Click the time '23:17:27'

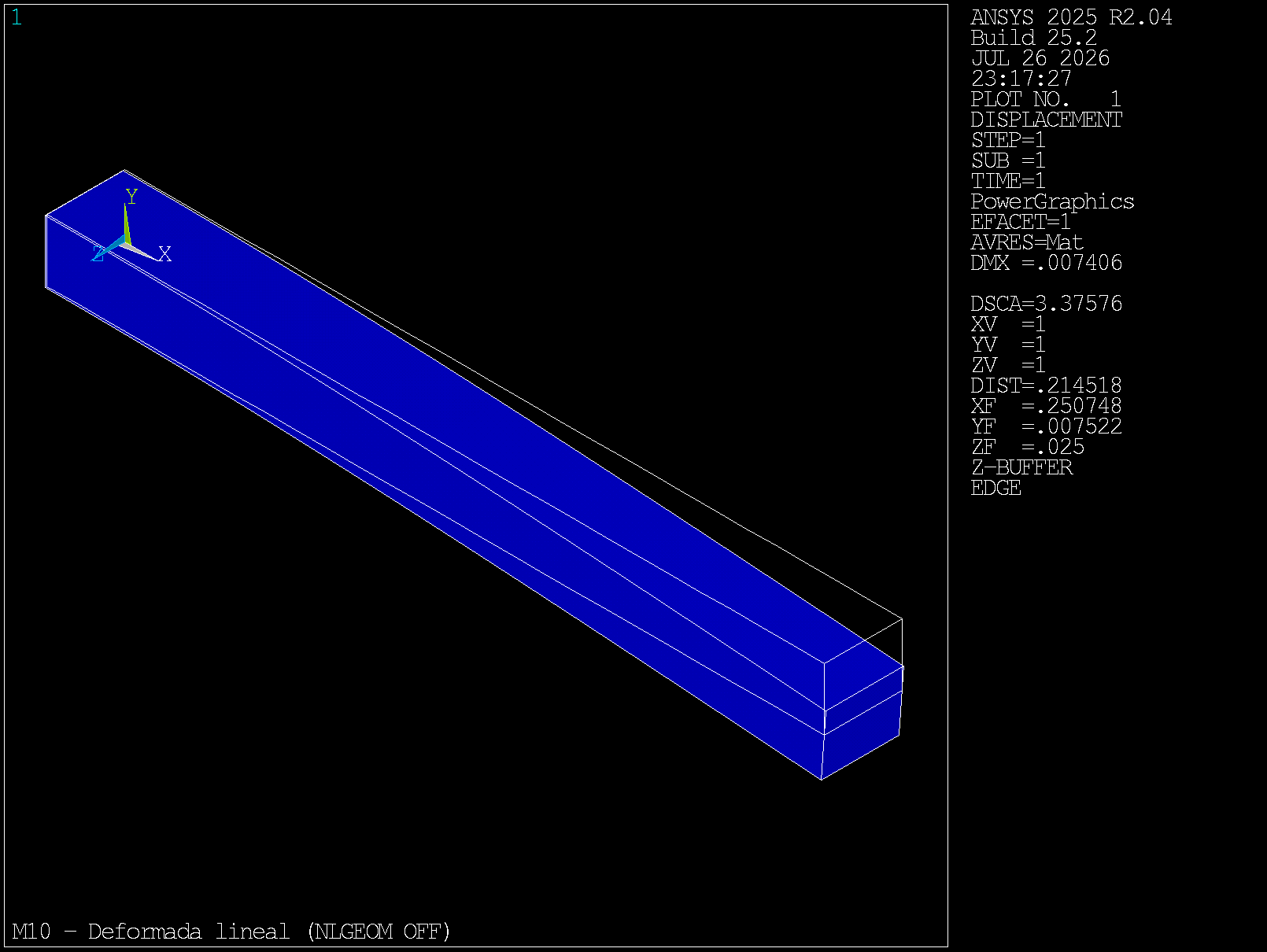(1021, 79)
